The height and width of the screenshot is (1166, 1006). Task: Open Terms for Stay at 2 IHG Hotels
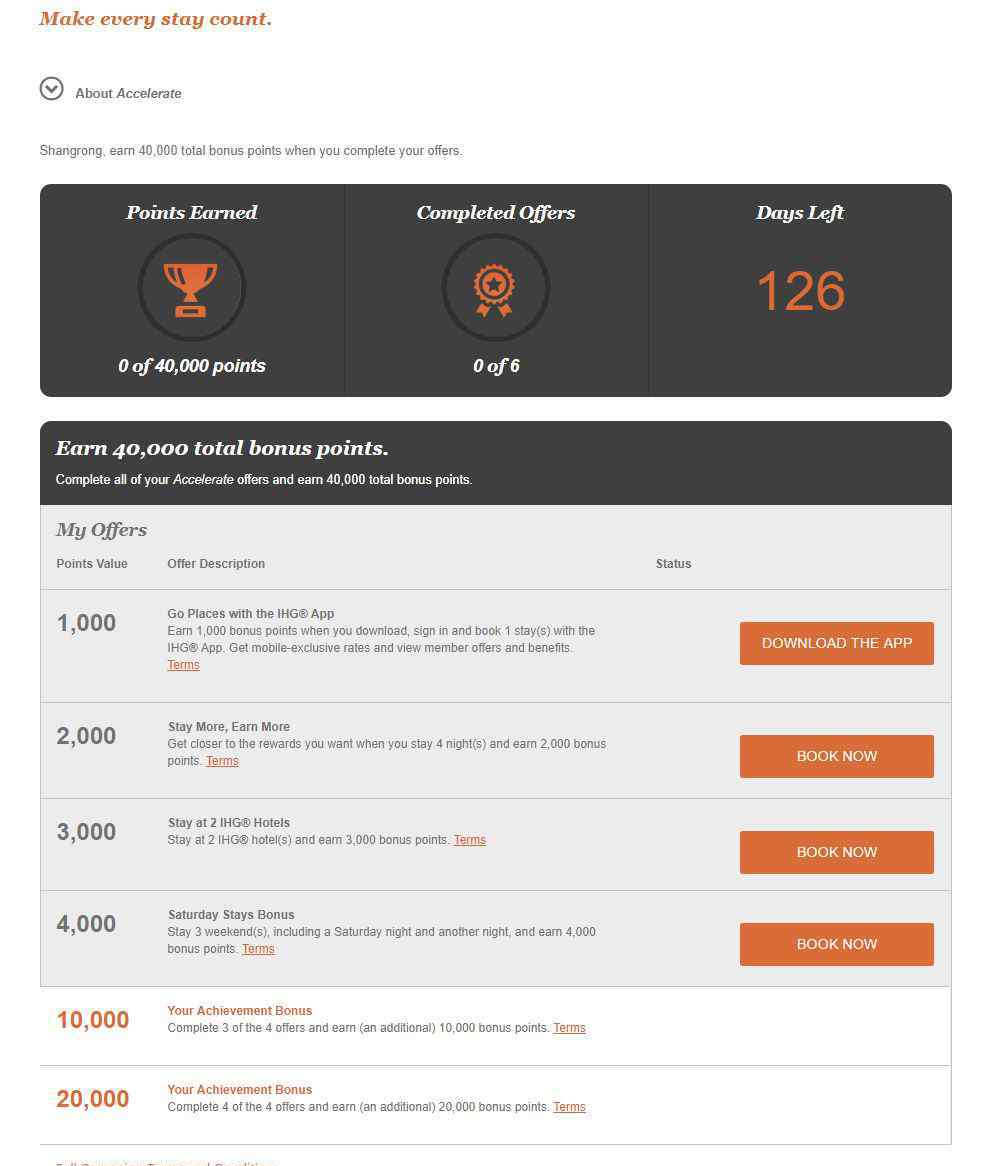[x=470, y=840]
